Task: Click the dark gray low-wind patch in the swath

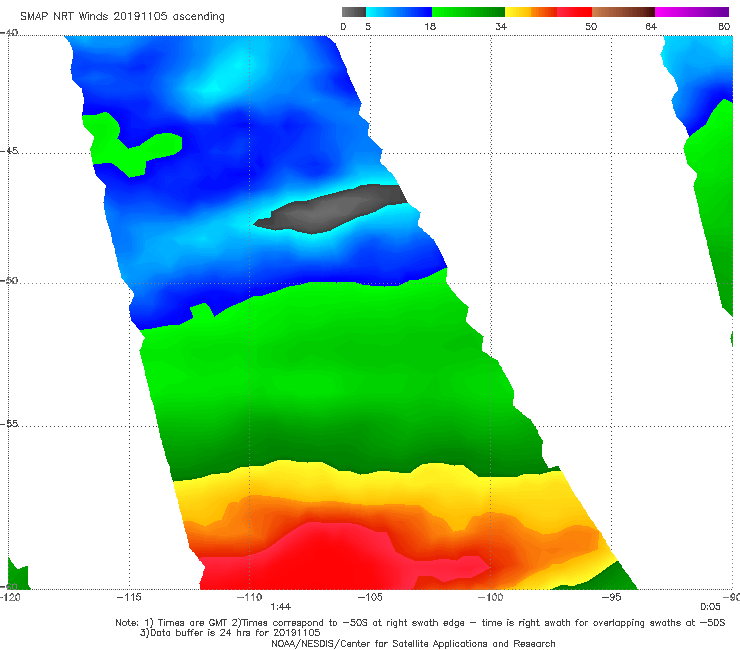Action: pyautogui.click(x=330, y=209)
